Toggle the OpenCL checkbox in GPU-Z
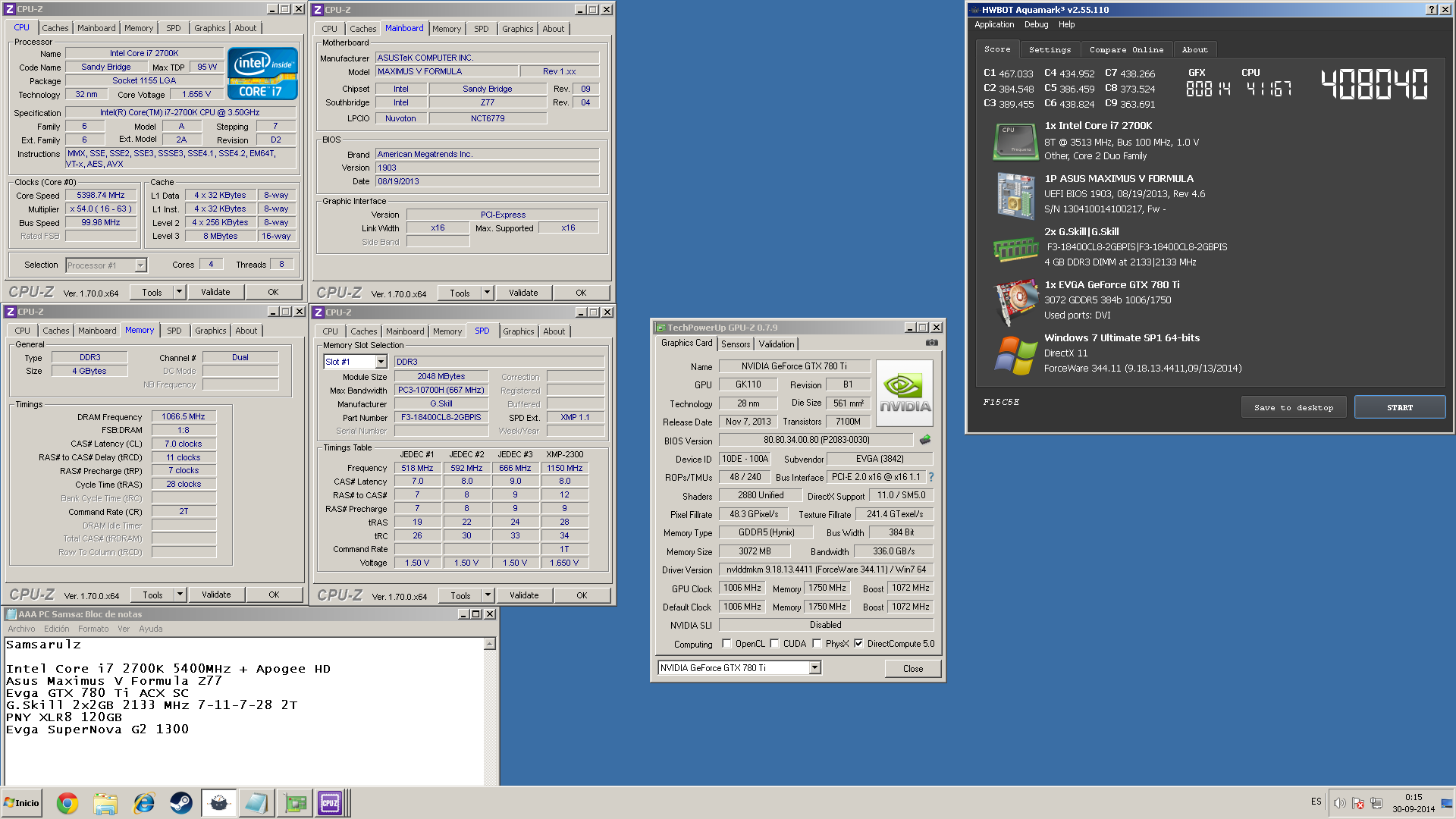The image size is (1456, 819). [x=727, y=644]
